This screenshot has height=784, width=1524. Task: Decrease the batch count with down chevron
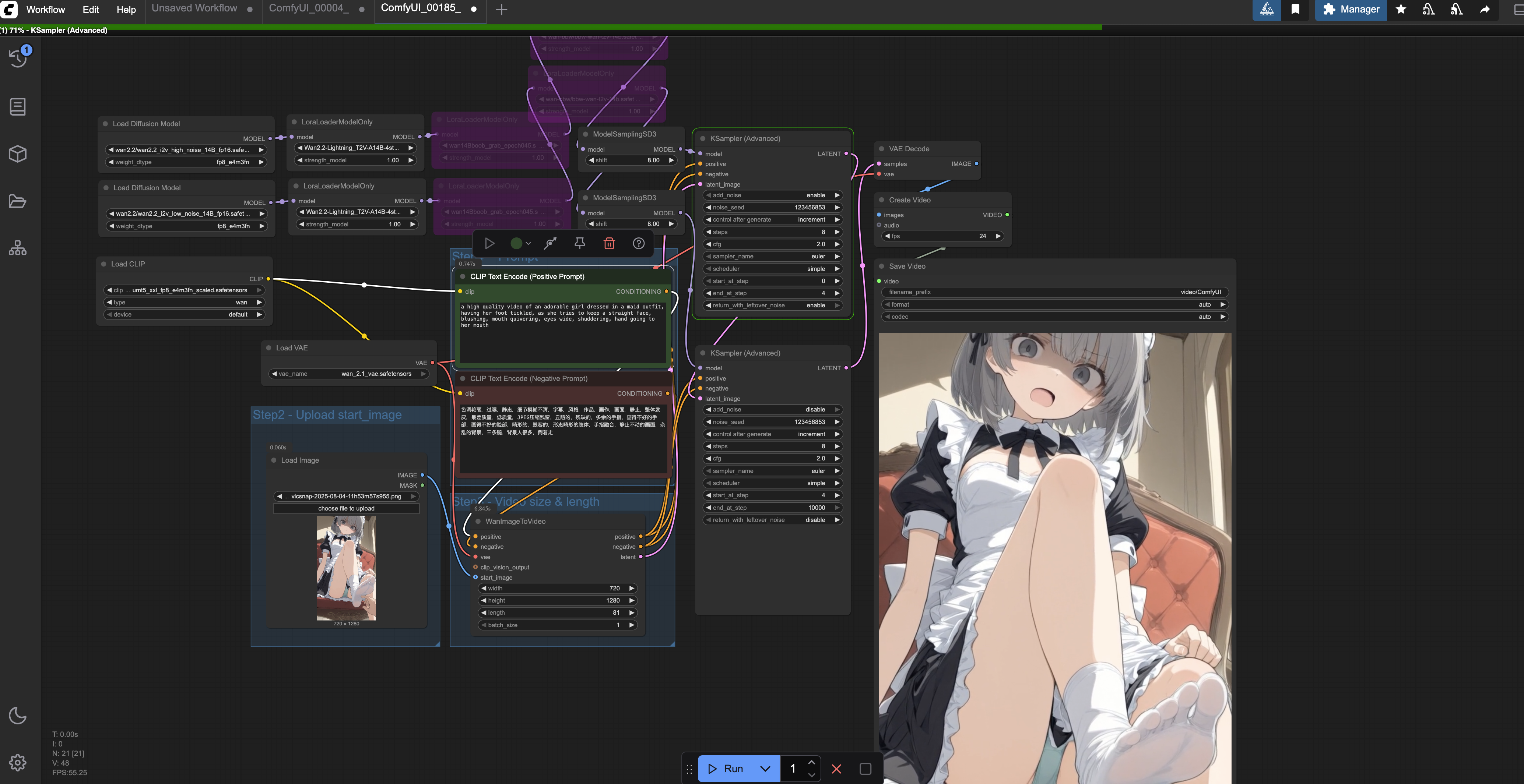click(812, 774)
